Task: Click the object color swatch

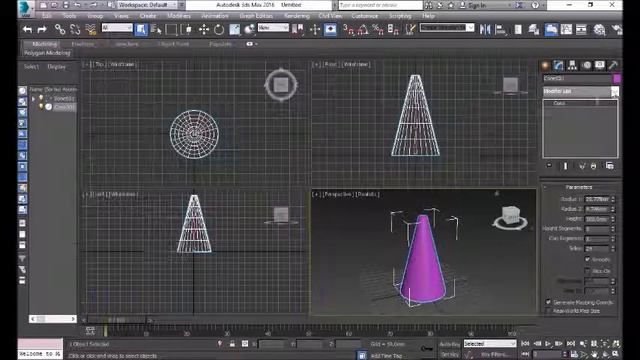Action: click(x=617, y=78)
